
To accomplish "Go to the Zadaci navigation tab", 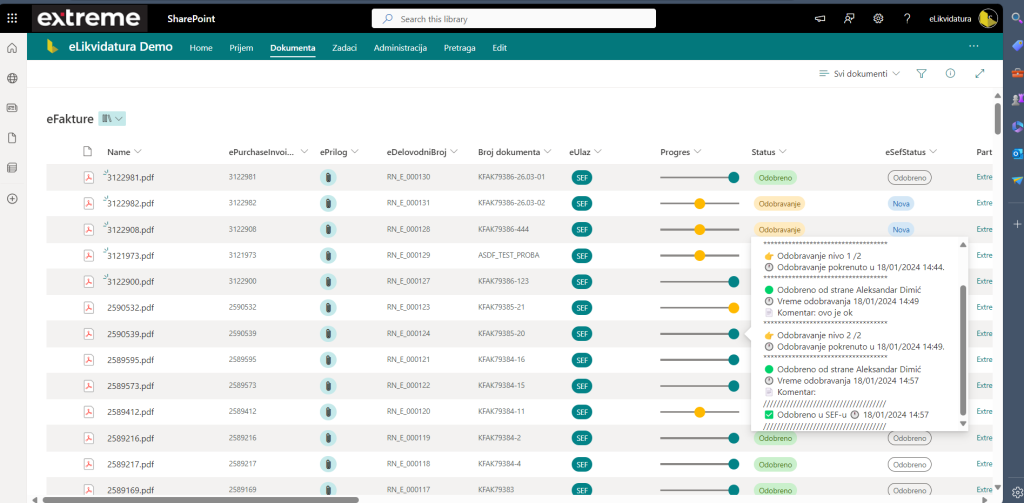I will (344, 48).
